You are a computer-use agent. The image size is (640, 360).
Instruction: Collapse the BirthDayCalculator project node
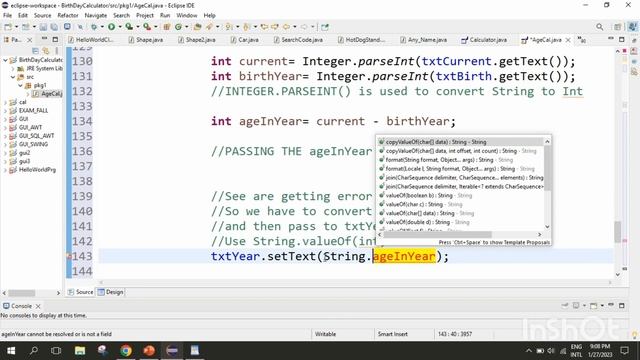tap(5, 60)
